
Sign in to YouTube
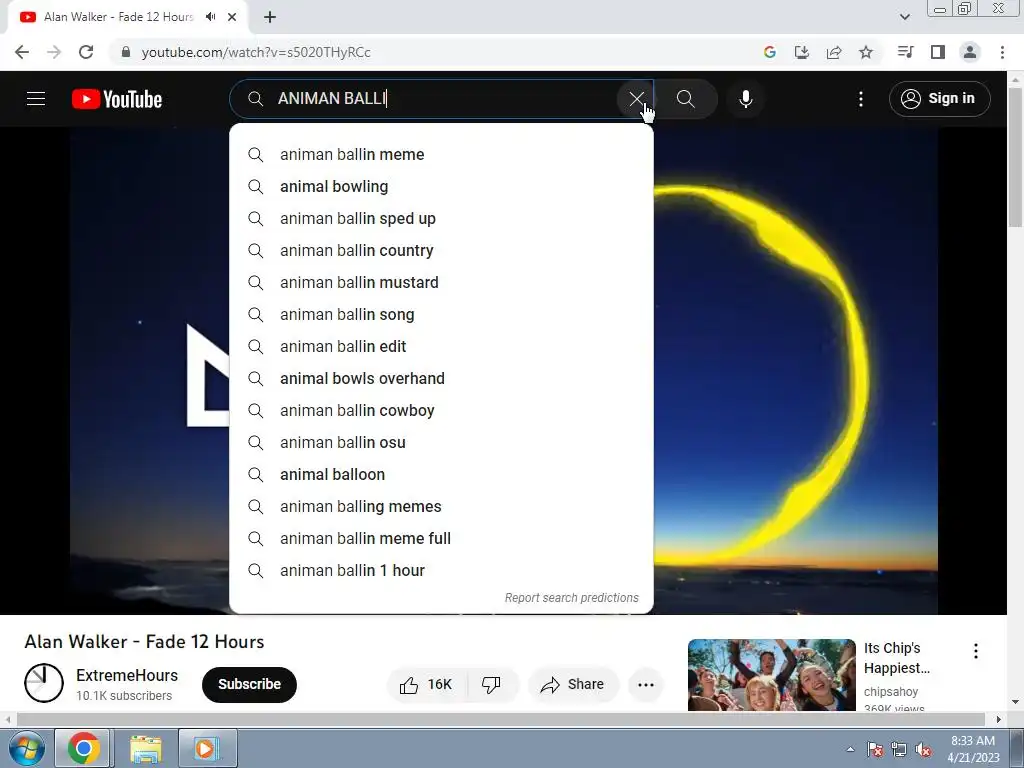point(939,99)
